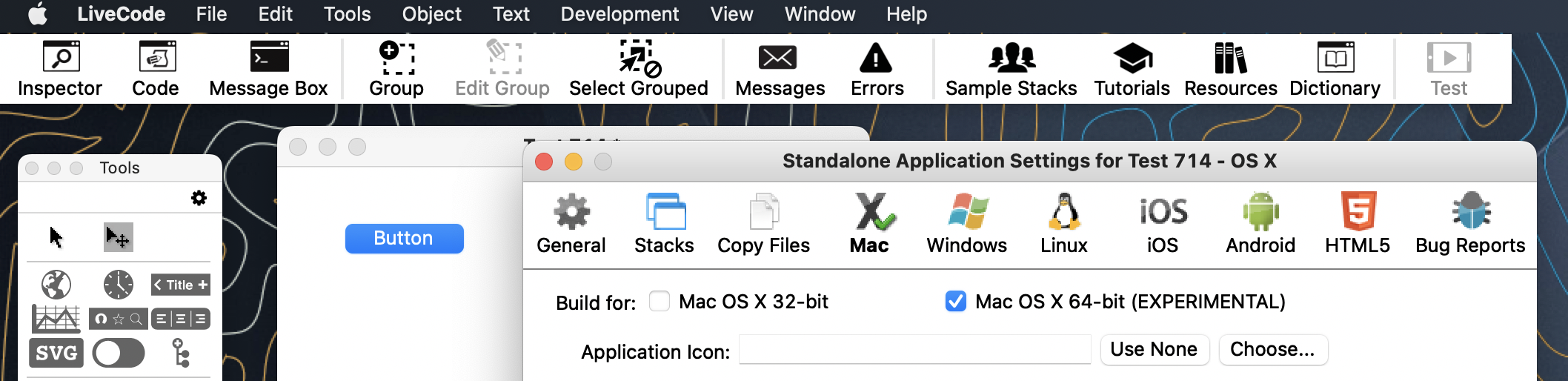The height and width of the screenshot is (381, 1568).
Task: Switch to Linux settings tab
Action: tap(1064, 224)
